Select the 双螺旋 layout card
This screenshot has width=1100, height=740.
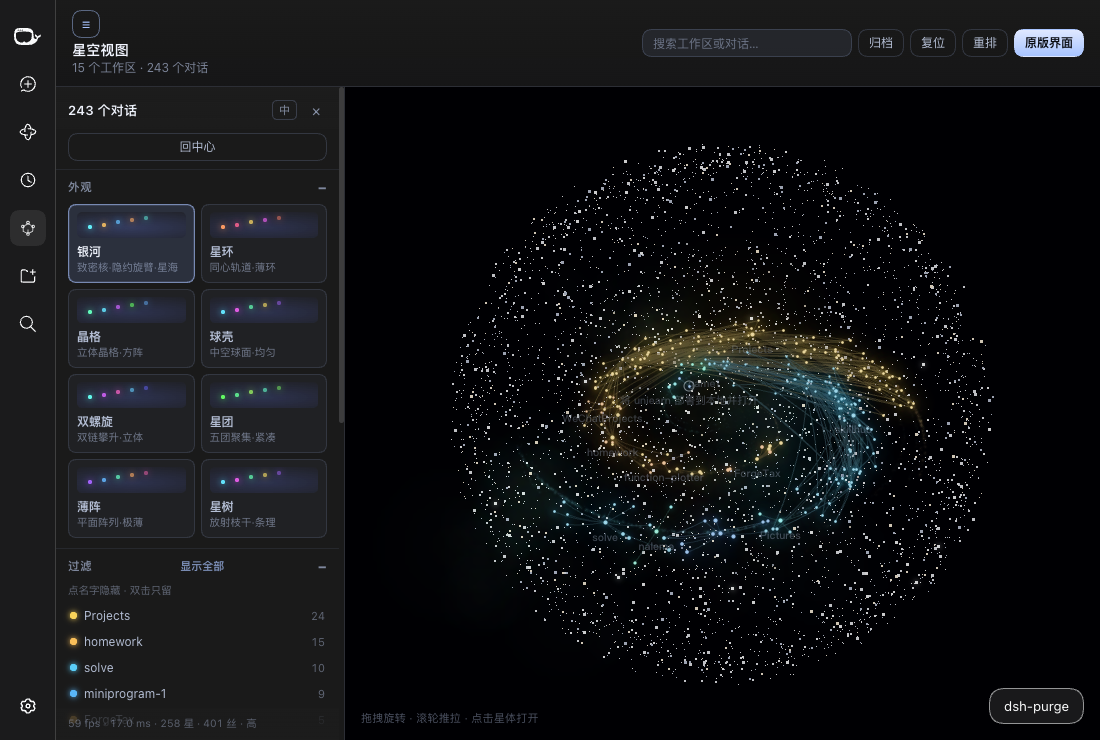click(x=131, y=413)
